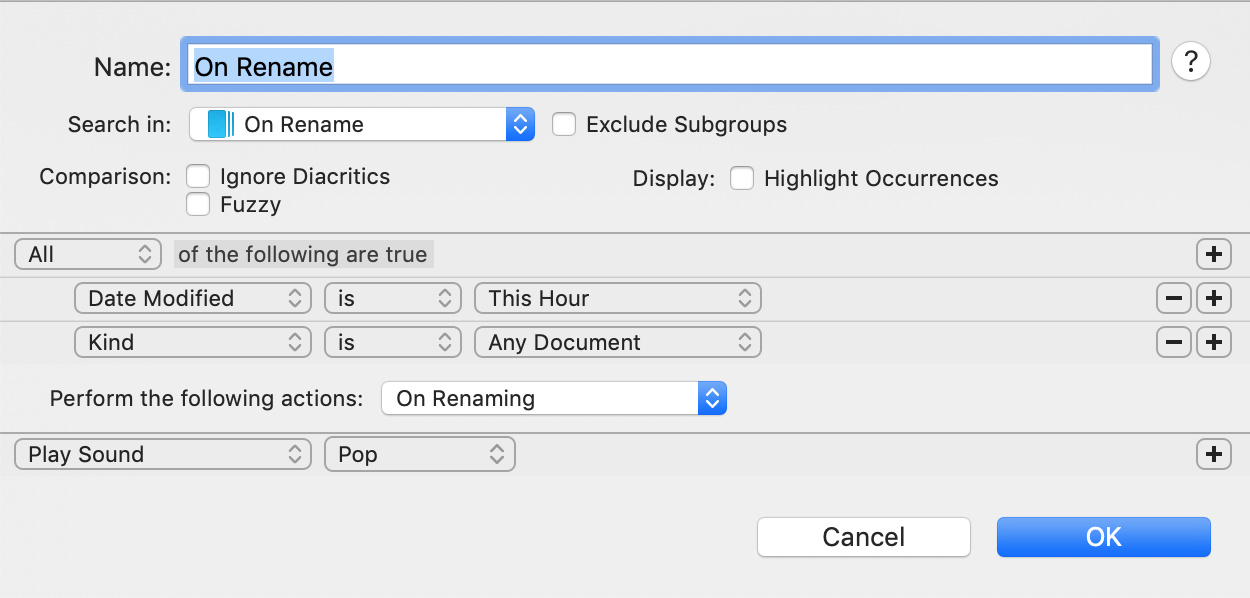Click the help question mark button
This screenshot has height=598, width=1250.
tap(1190, 61)
